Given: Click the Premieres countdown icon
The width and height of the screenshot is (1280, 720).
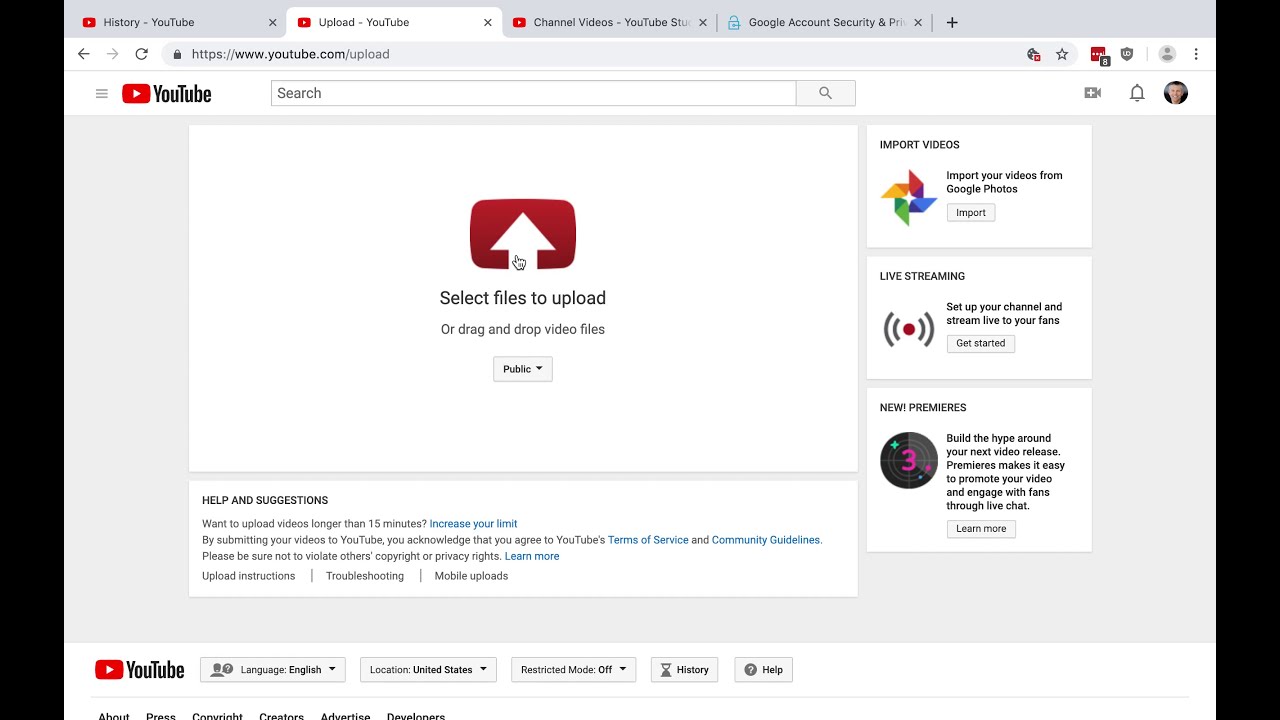Looking at the screenshot, I should tap(908, 460).
